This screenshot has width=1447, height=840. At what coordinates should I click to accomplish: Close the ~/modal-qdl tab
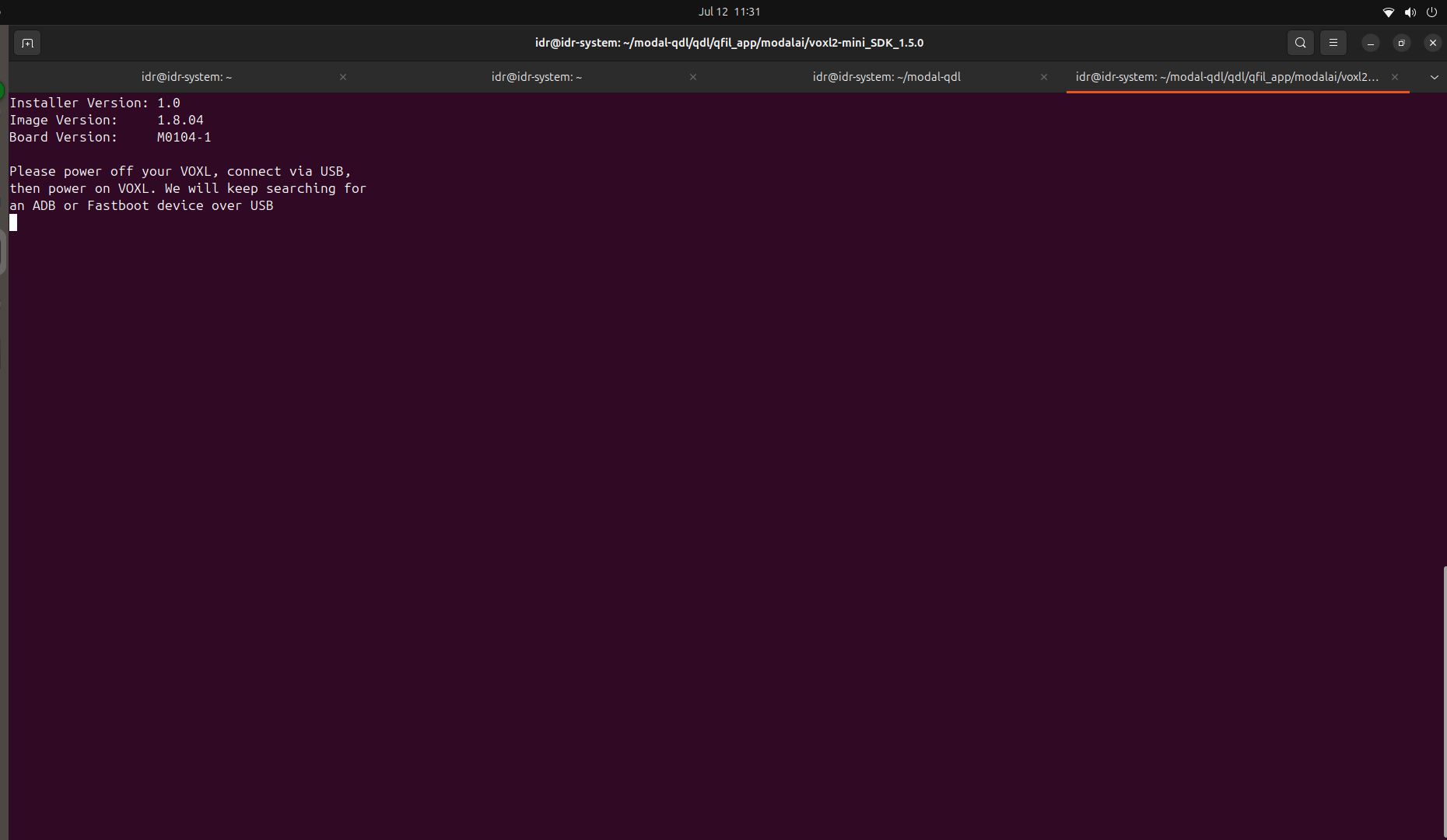click(x=1044, y=77)
